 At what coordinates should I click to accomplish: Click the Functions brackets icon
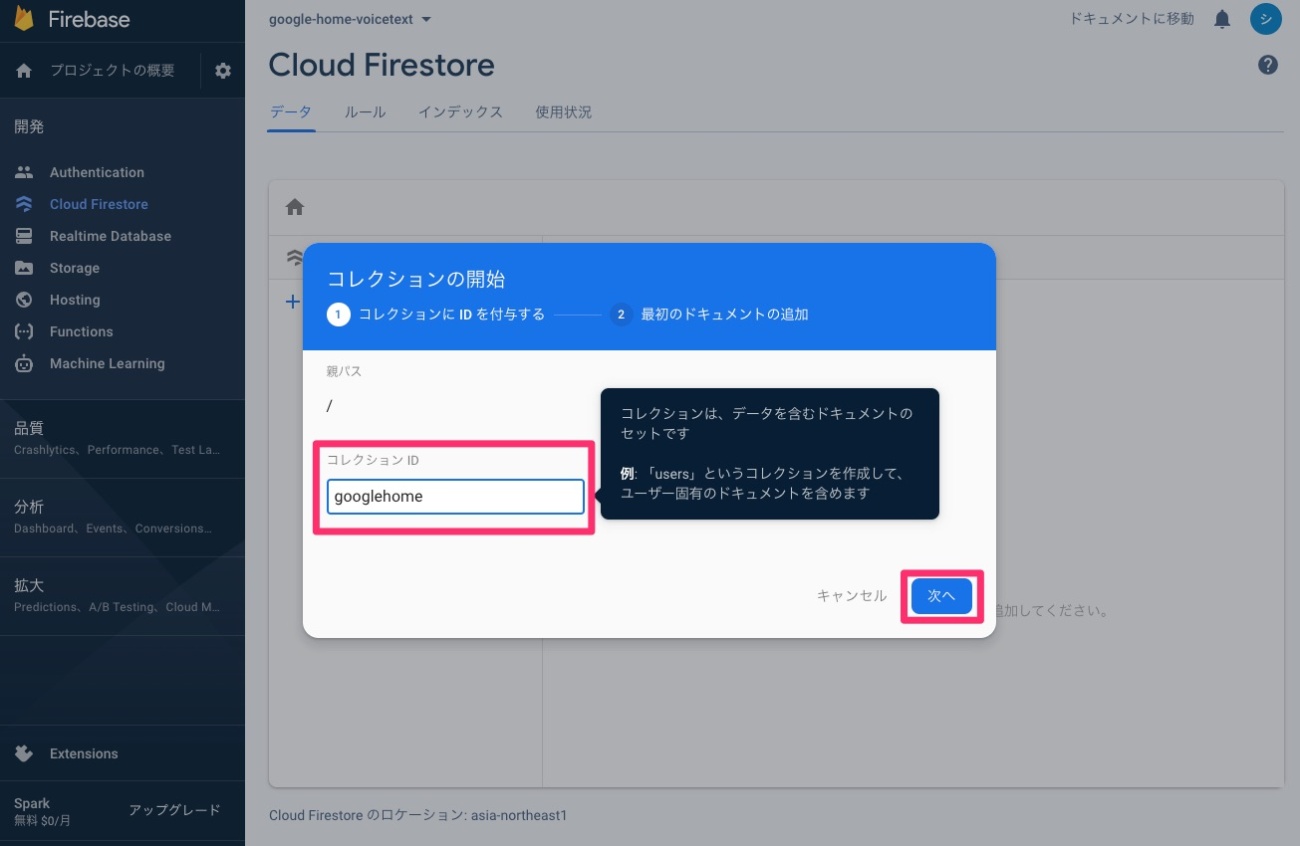click(24, 332)
